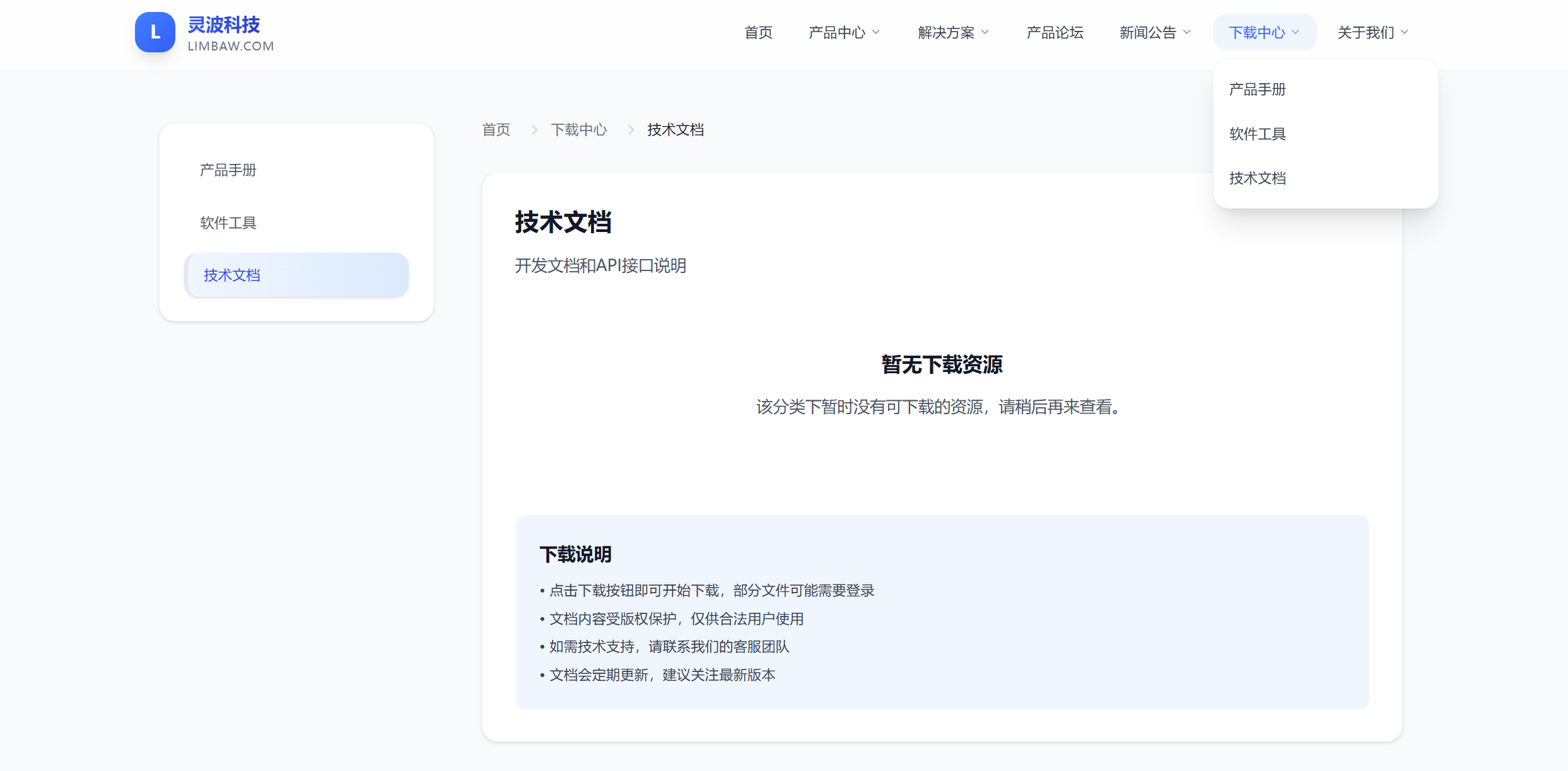Open 软件工具 in the left sidebar
The height and width of the screenshot is (771, 1568).
[228, 223]
